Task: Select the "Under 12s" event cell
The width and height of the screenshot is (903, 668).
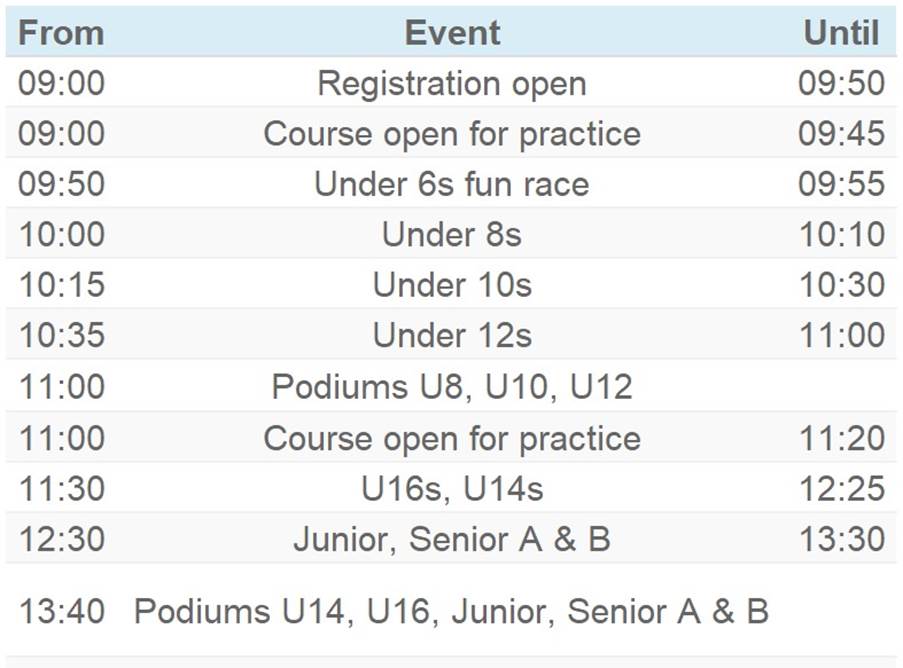Action: click(452, 335)
